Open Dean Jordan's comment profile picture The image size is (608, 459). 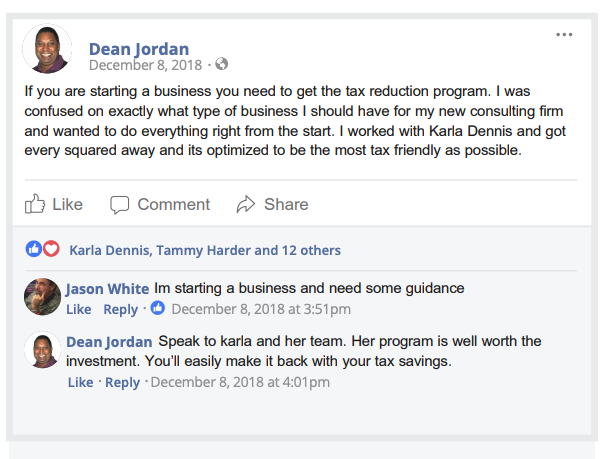pyautogui.click(x=42, y=350)
